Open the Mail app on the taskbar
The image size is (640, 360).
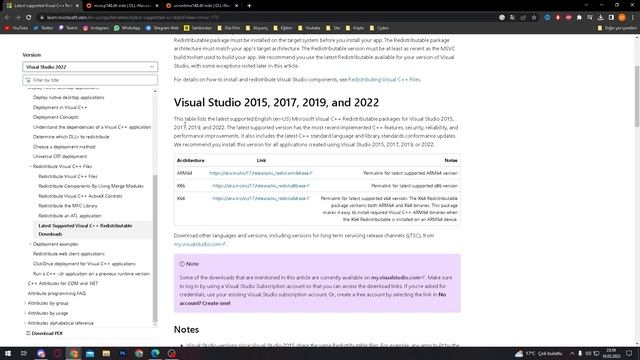click(90, 353)
